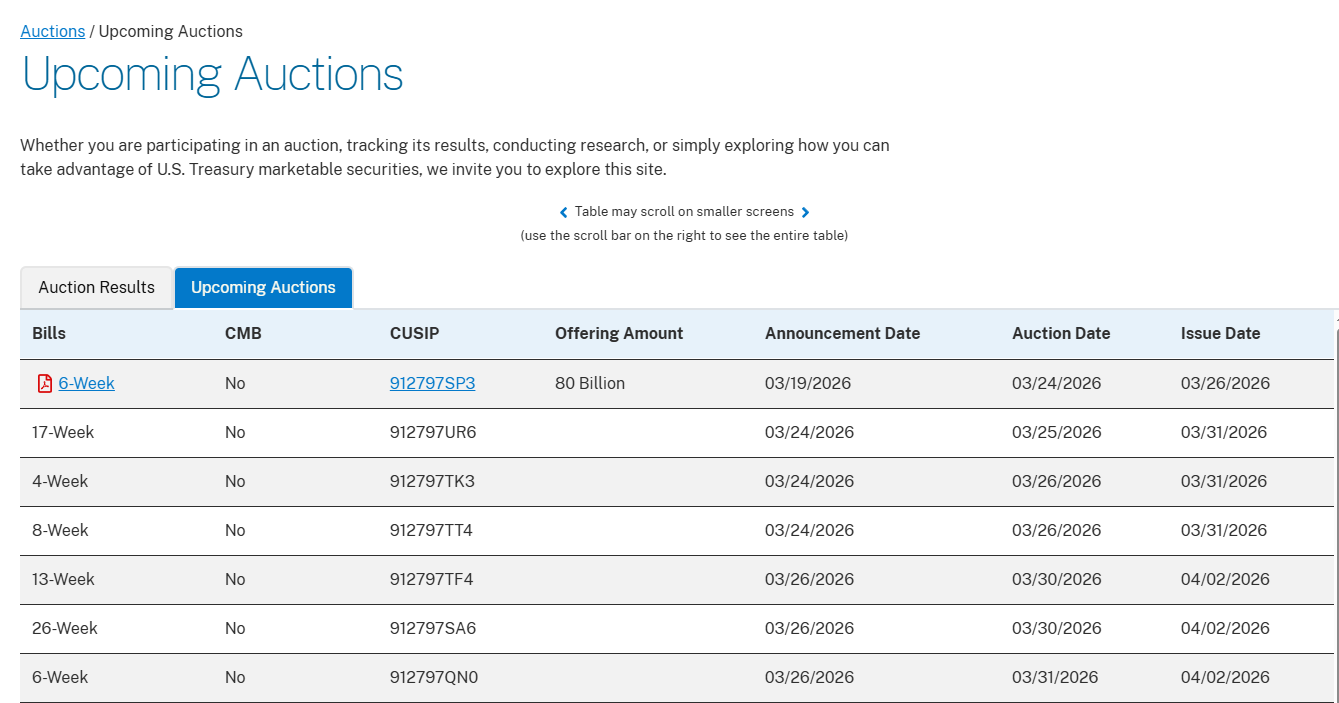Click the Bills column header

pos(49,334)
